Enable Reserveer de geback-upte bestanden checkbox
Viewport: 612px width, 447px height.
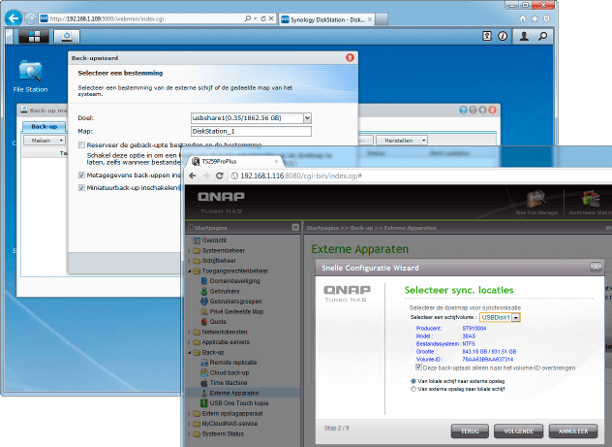click(82, 145)
